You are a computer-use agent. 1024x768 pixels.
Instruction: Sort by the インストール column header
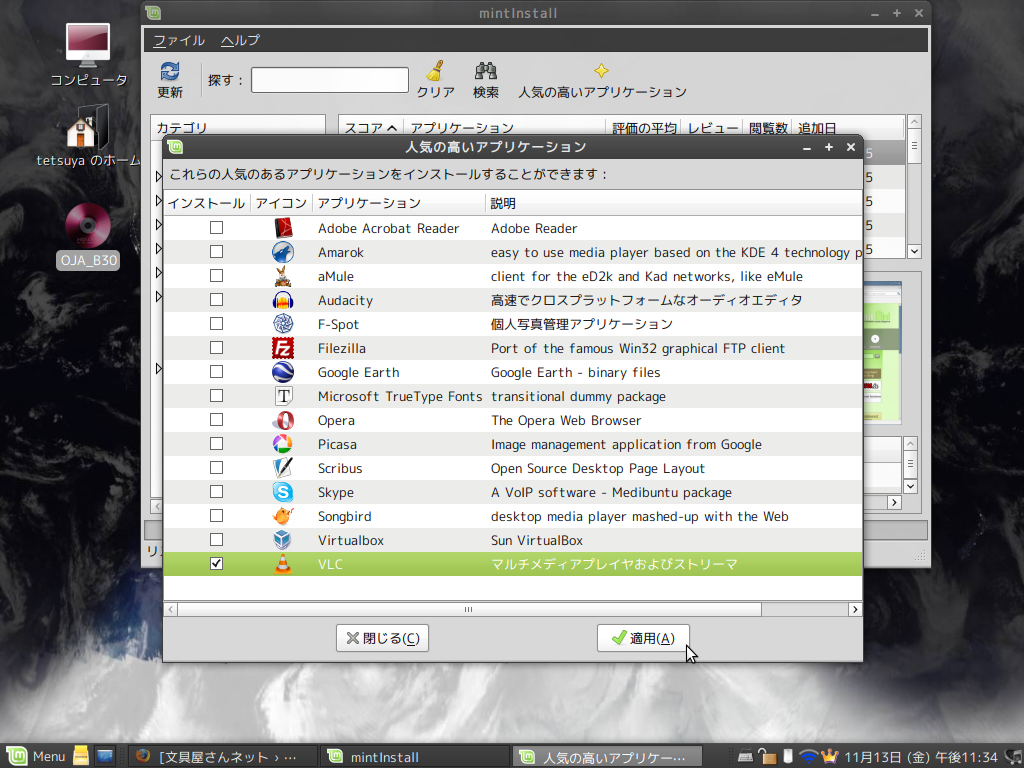click(206, 203)
